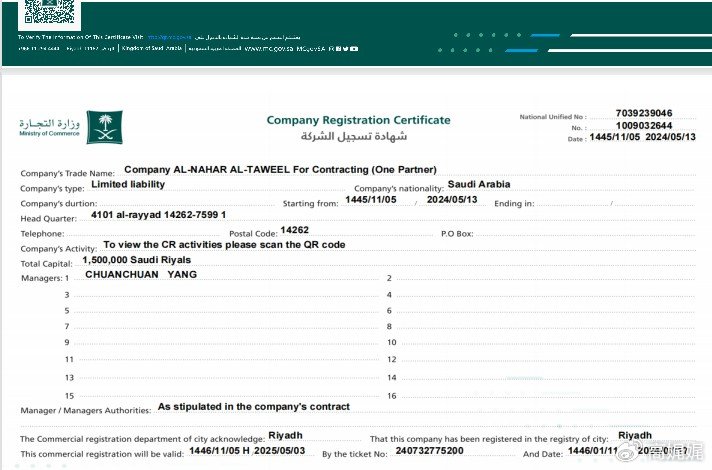This screenshot has height=470, width=712.
Task: Click the Telephone field label
Action: pos(42,233)
